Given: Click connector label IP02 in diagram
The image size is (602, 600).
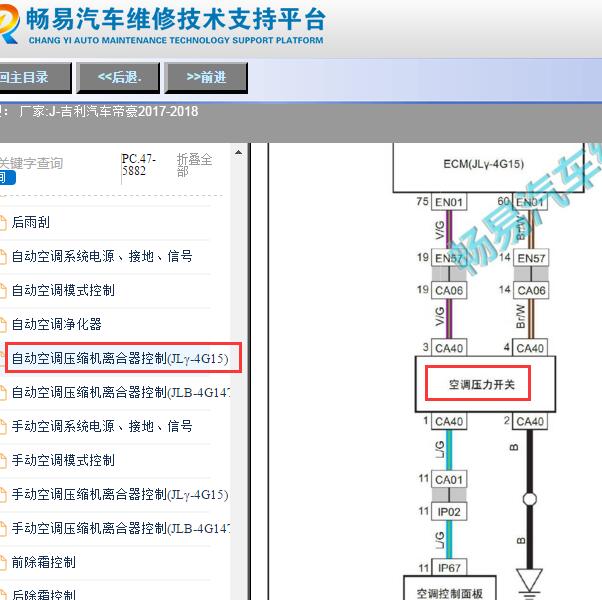Looking at the screenshot, I should (x=449, y=512).
